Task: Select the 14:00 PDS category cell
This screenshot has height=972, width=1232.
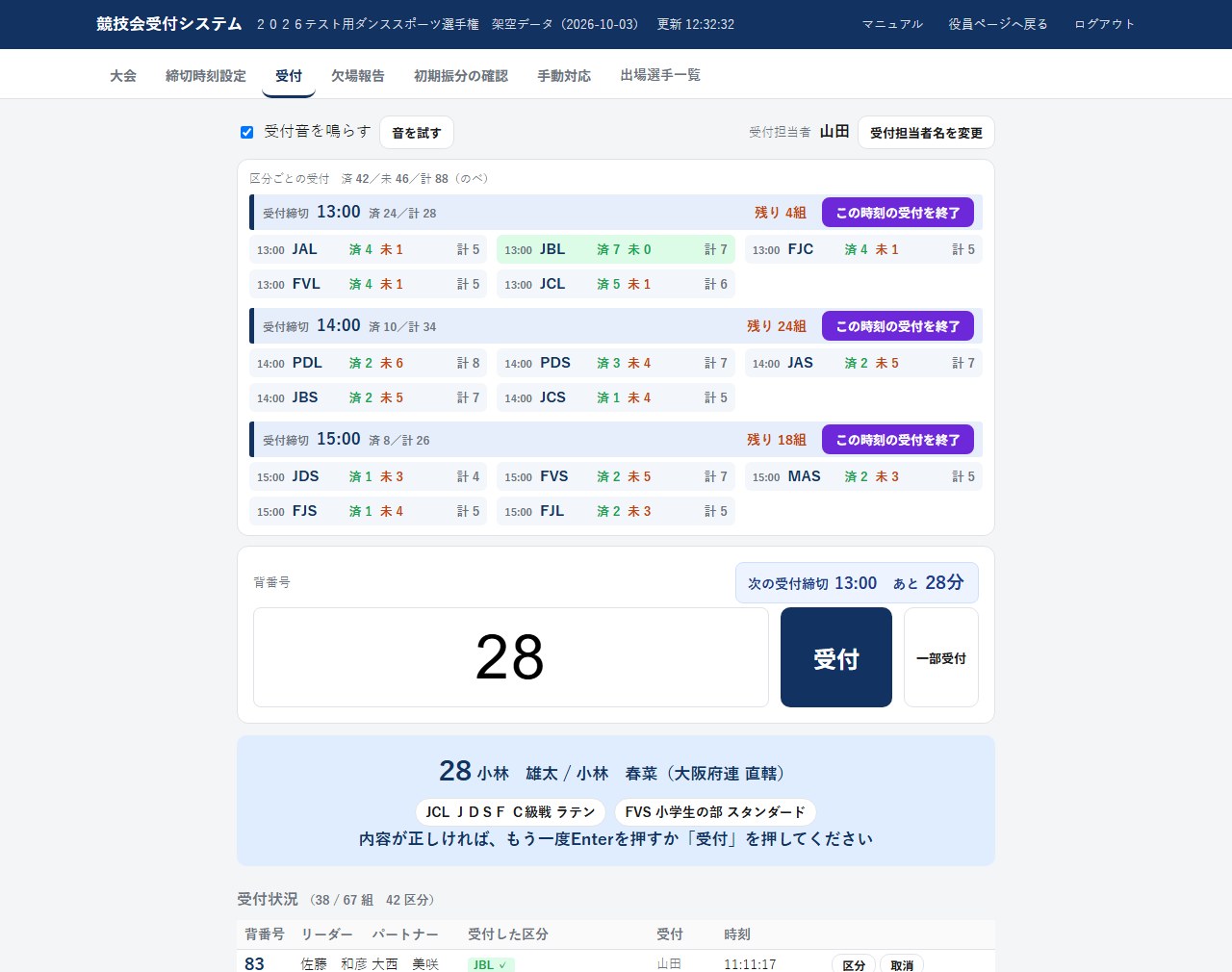Action: tap(616, 363)
